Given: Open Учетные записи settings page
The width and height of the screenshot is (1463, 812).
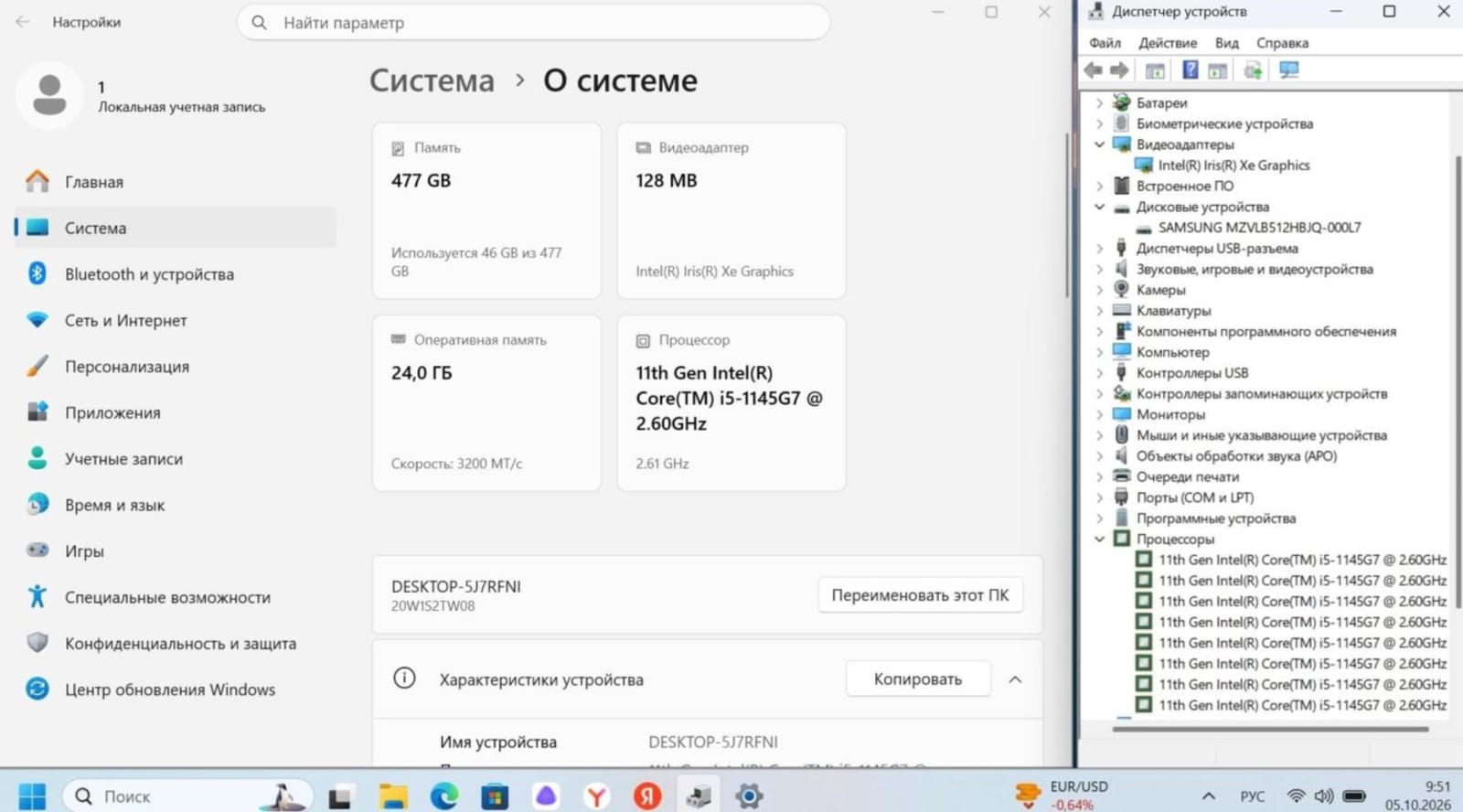Looking at the screenshot, I should (x=176, y=459).
